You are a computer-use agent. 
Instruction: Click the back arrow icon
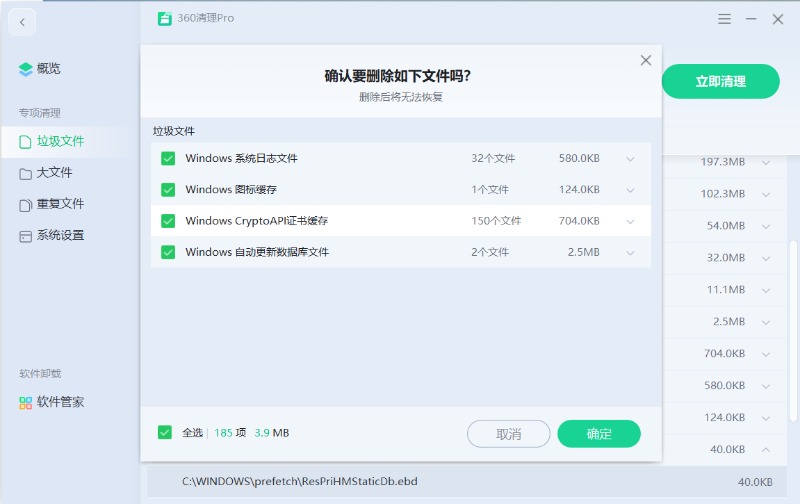point(22,22)
